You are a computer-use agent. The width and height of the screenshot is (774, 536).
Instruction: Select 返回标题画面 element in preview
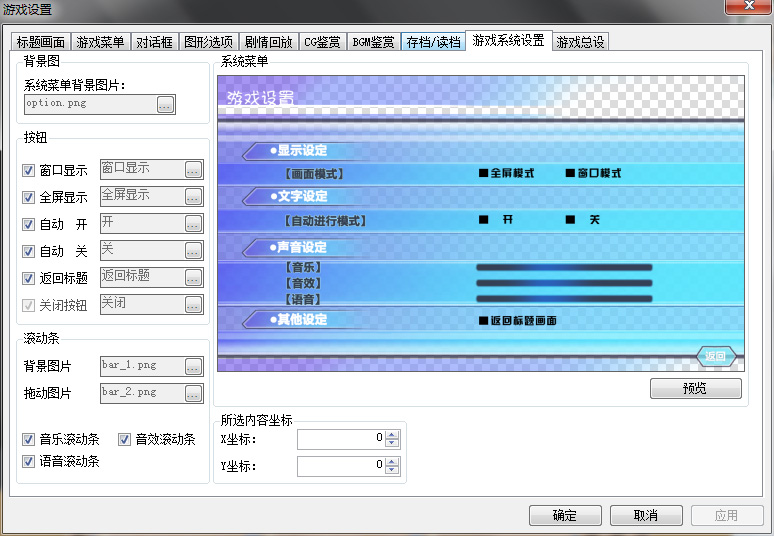518,321
